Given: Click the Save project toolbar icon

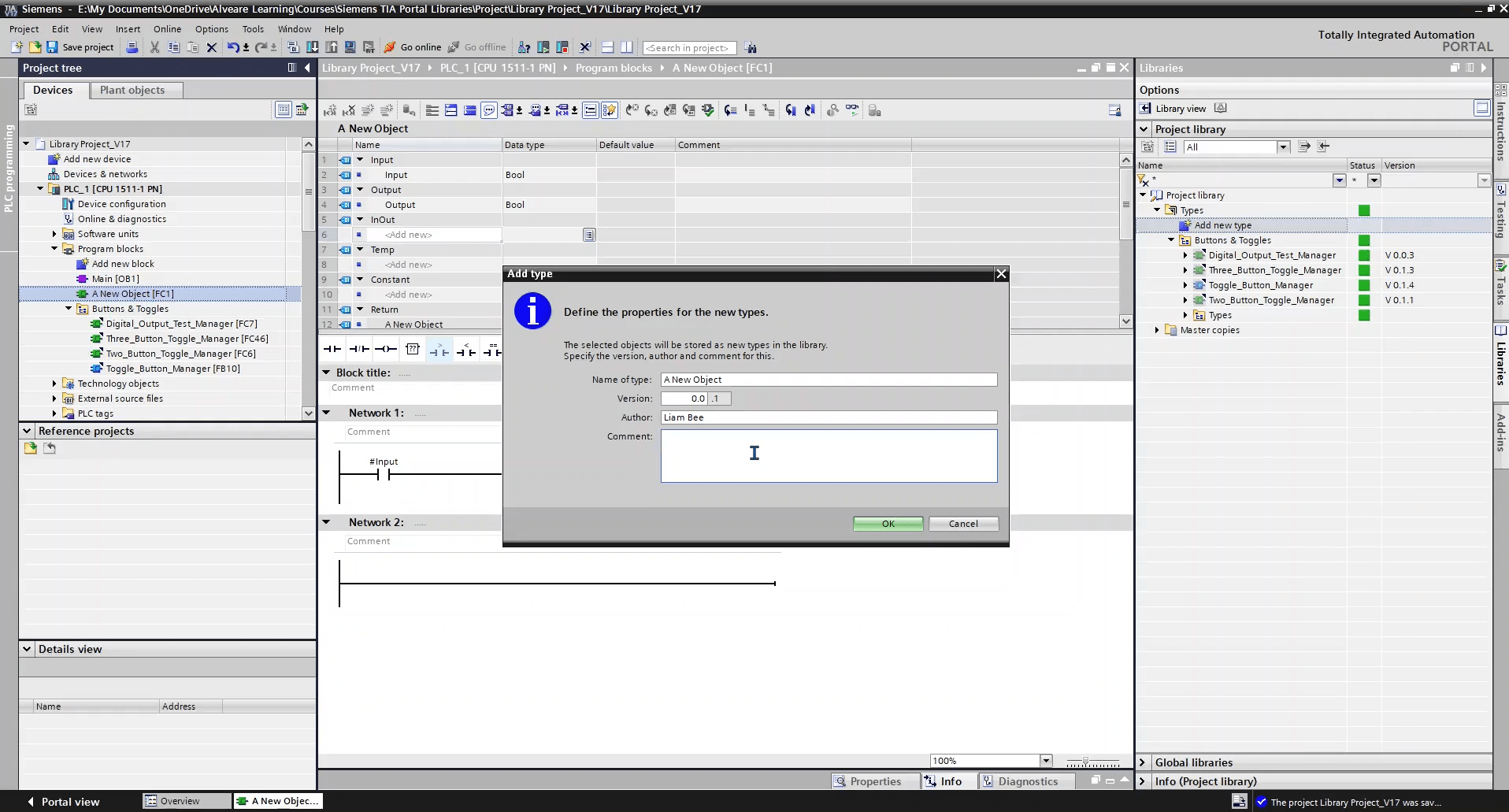Looking at the screenshot, I should (x=52, y=47).
